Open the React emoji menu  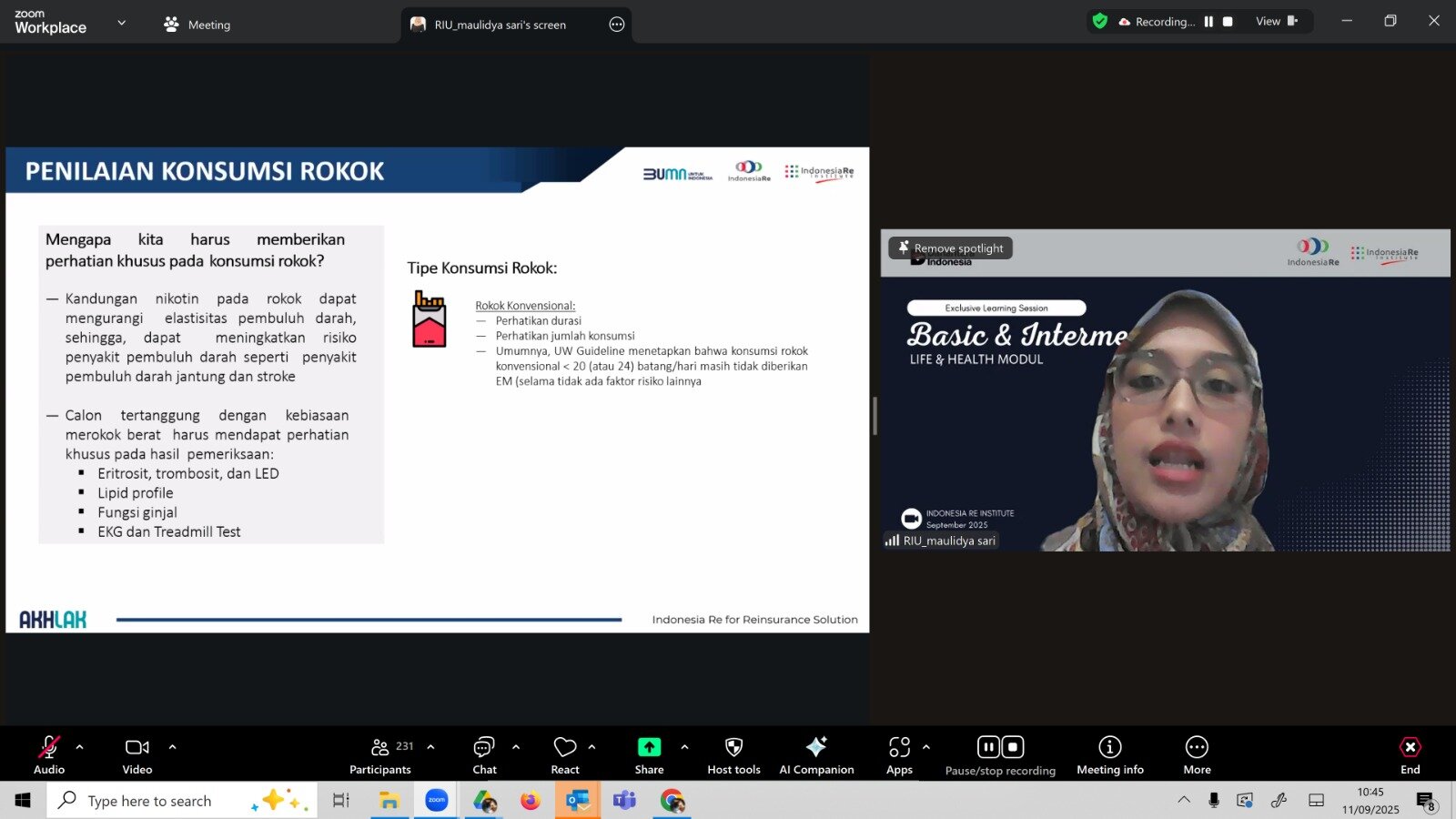(564, 754)
